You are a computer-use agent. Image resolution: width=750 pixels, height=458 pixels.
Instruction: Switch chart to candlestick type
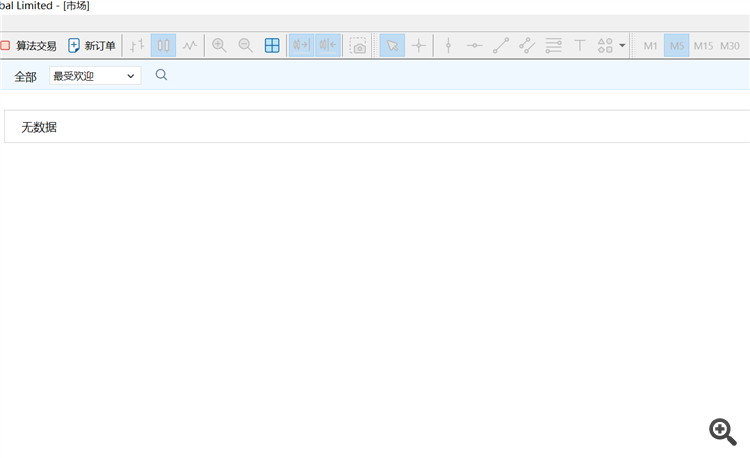(x=163, y=46)
